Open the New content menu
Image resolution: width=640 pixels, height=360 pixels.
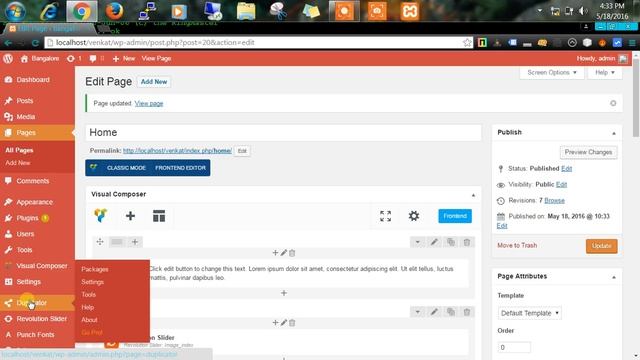pos(124,59)
